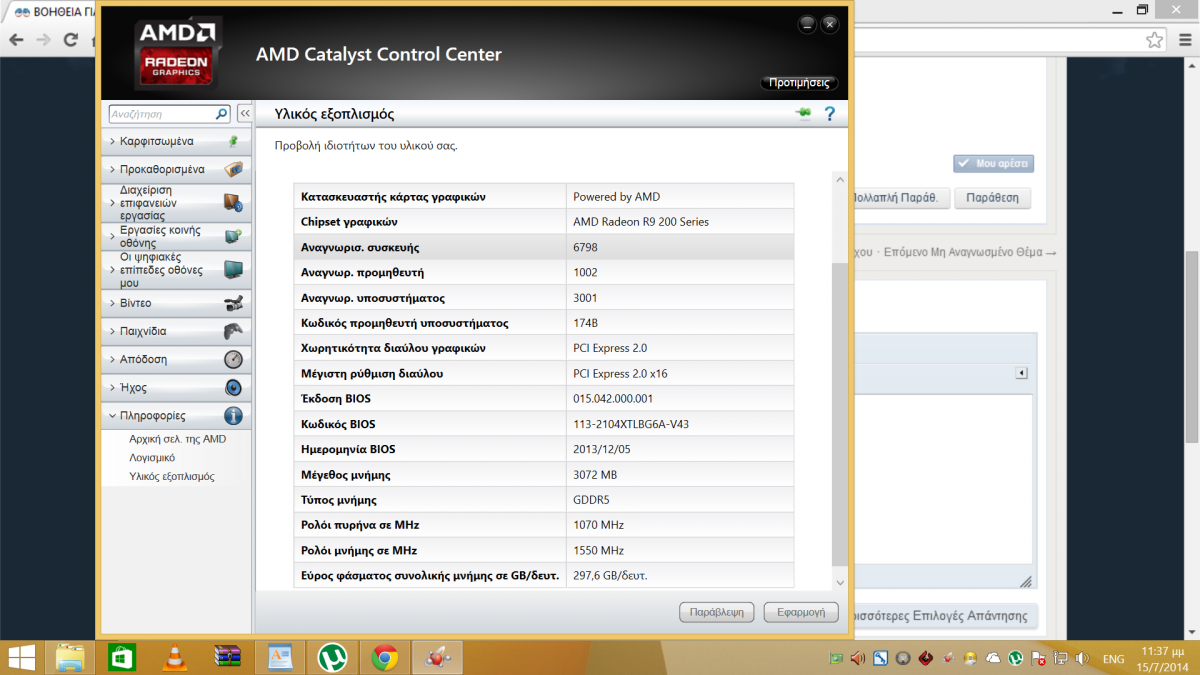Open Action Center flag in tray
This screenshot has width=1200, height=675.
(x=1038, y=659)
